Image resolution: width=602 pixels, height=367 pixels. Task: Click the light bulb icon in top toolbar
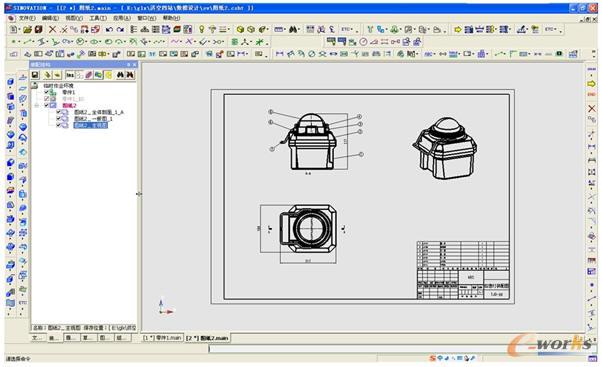(201, 29)
